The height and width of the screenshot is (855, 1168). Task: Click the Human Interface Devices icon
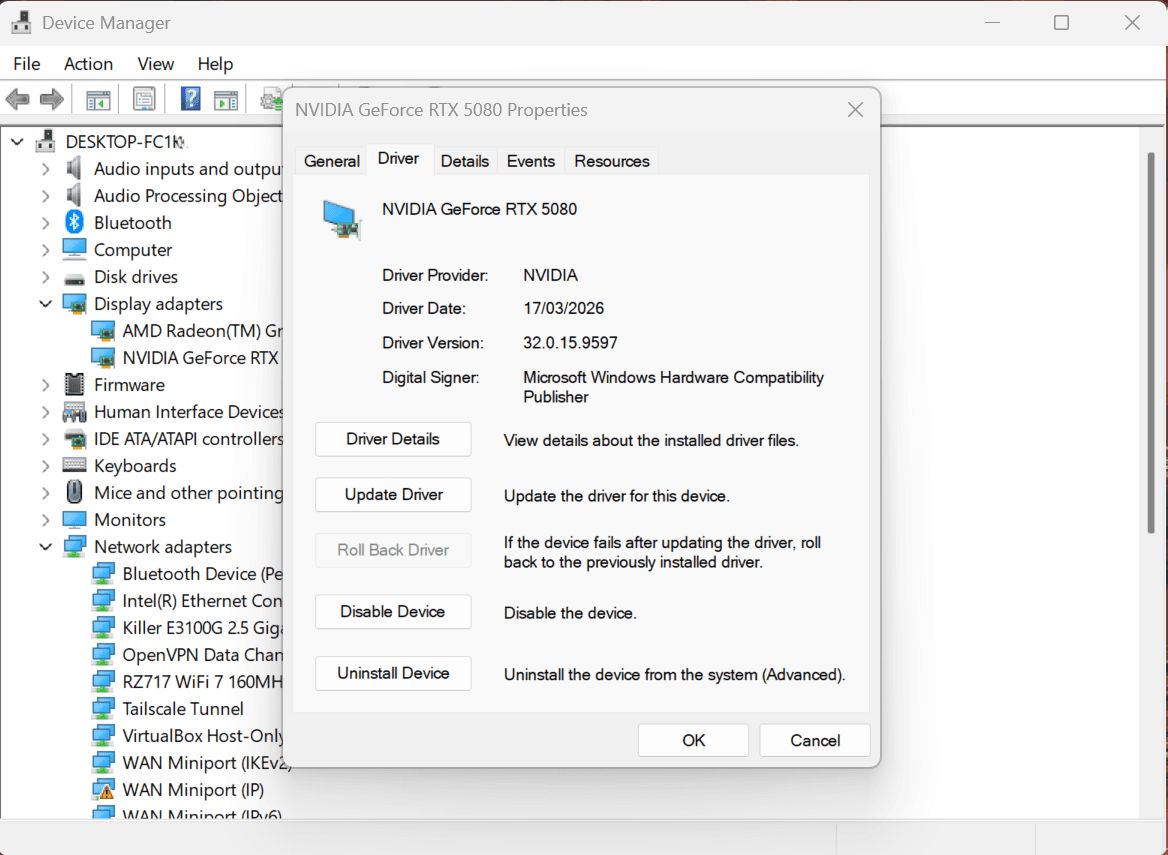point(74,412)
